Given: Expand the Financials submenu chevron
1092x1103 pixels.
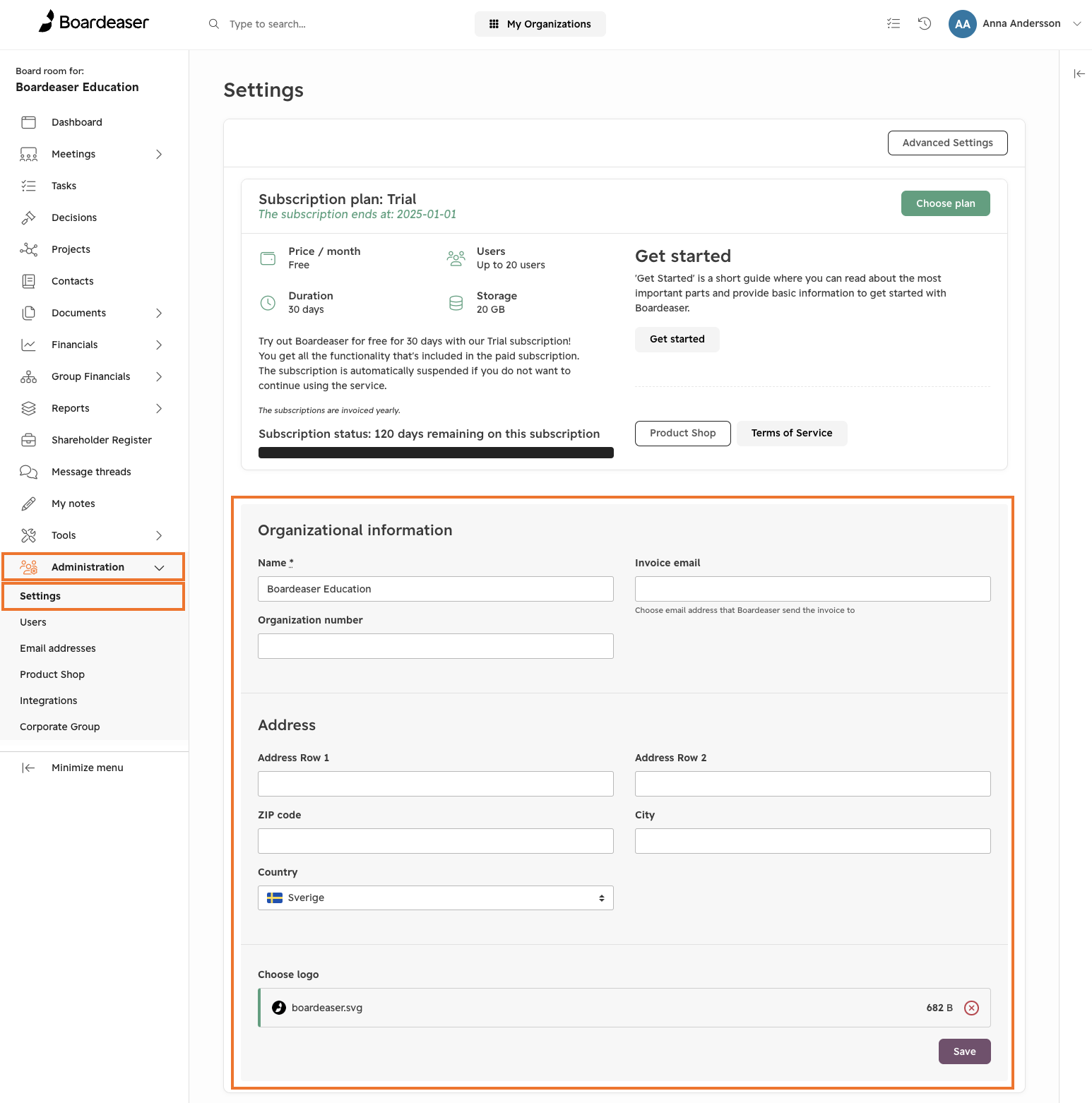Looking at the screenshot, I should (x=159, y=345).
